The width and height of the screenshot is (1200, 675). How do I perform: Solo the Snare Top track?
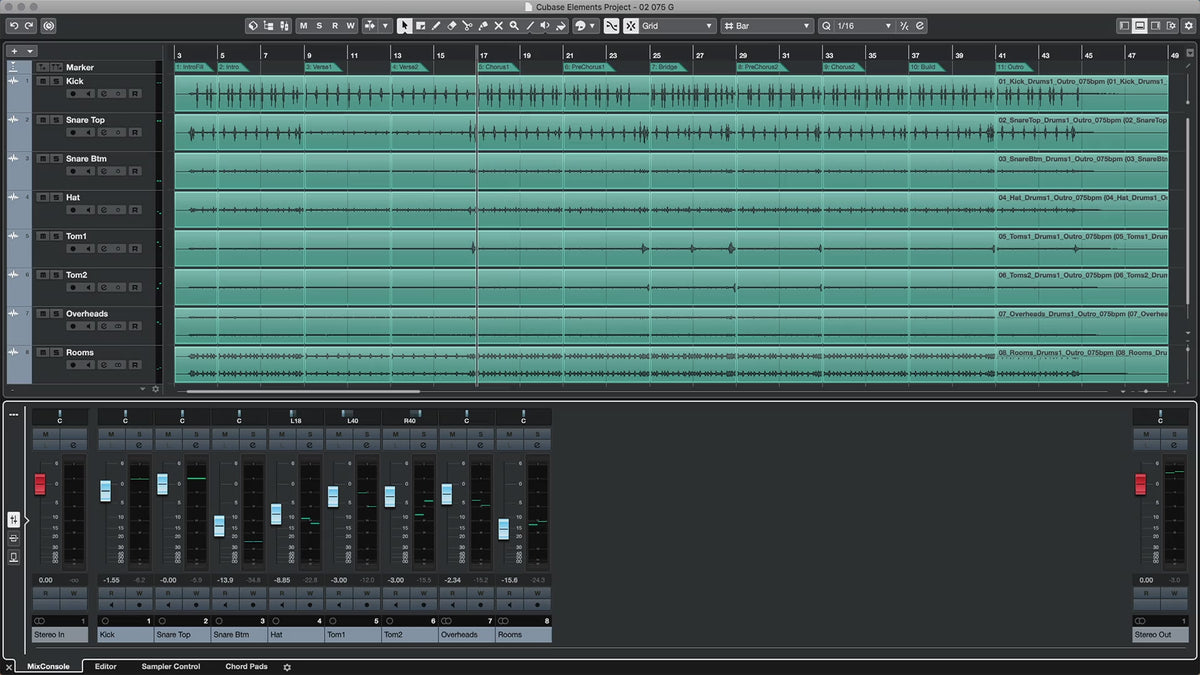pos(54,120)
